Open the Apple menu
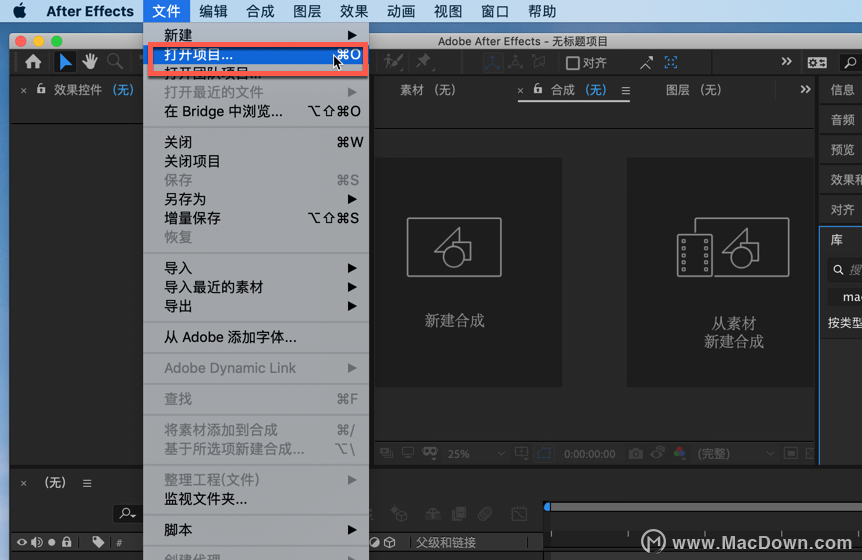The height and width of the screenshot is (560, 862). coord(20,11)
